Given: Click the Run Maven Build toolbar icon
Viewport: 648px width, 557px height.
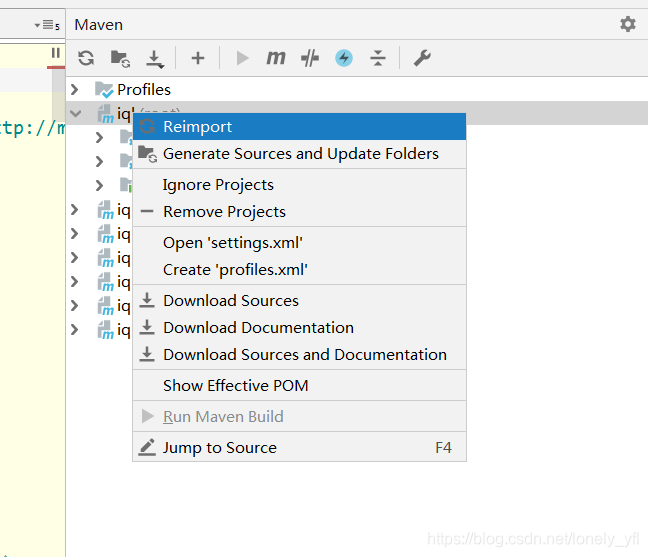Looking at the screenshot, I should click(242, 58).
